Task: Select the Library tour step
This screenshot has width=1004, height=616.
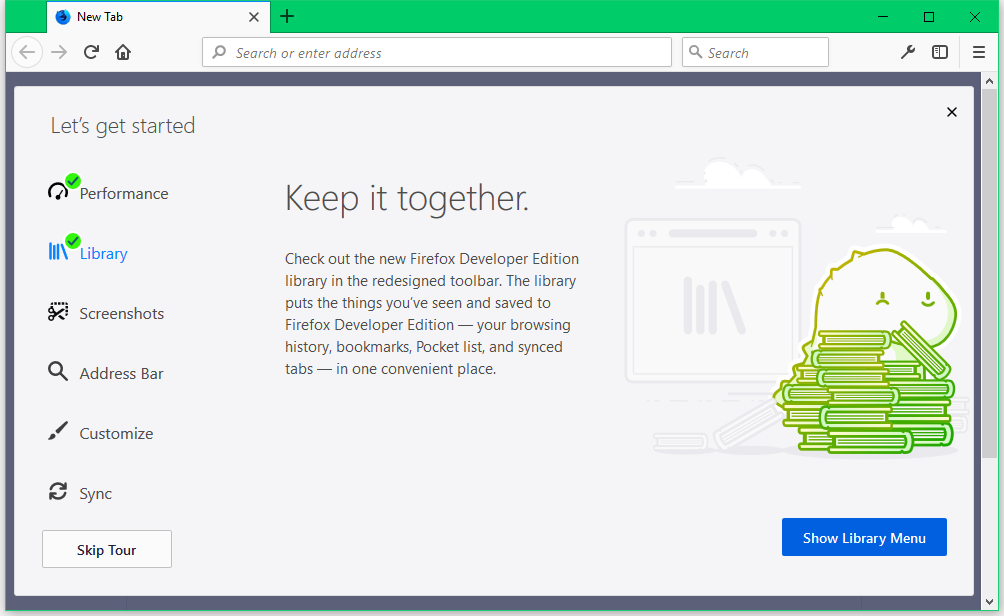Action: tap(88, 251)
